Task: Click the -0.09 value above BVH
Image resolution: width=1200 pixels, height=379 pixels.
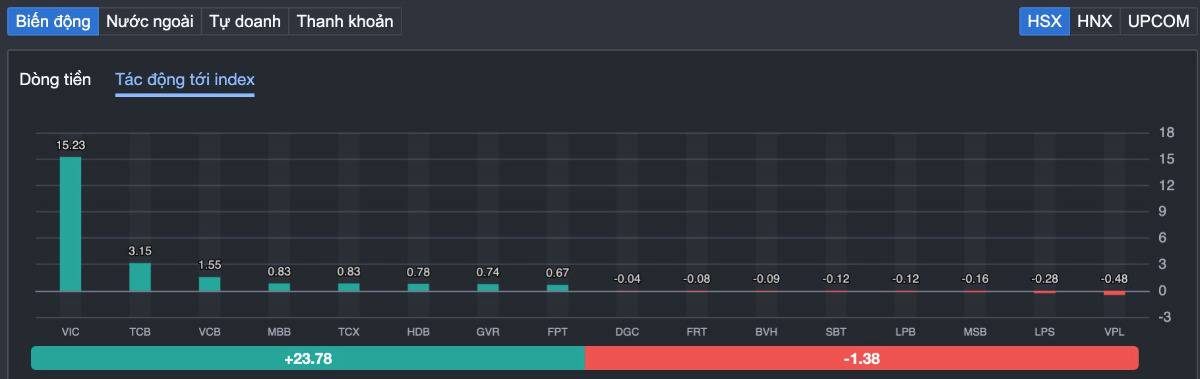Action: tap(766, 279)
